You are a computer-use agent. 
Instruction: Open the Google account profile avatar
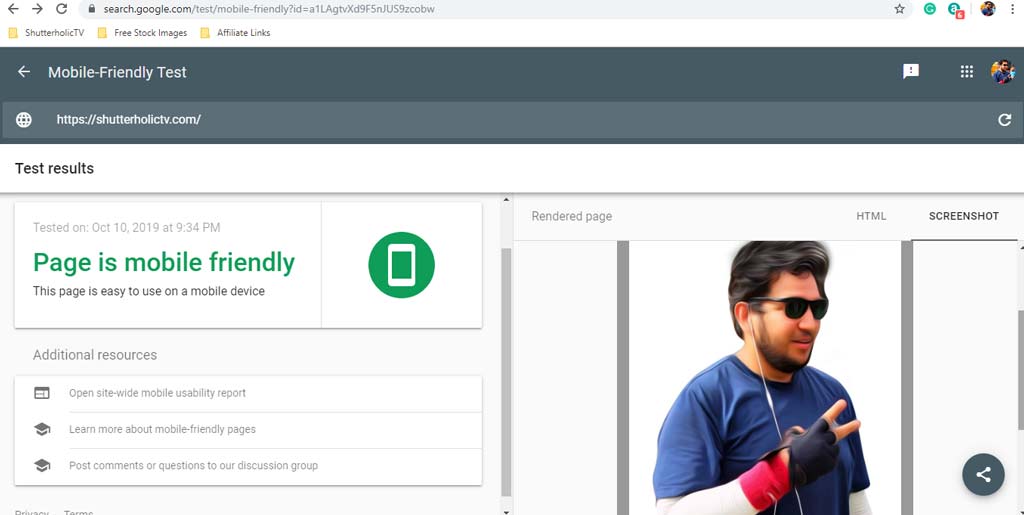tap(1002, 72)
